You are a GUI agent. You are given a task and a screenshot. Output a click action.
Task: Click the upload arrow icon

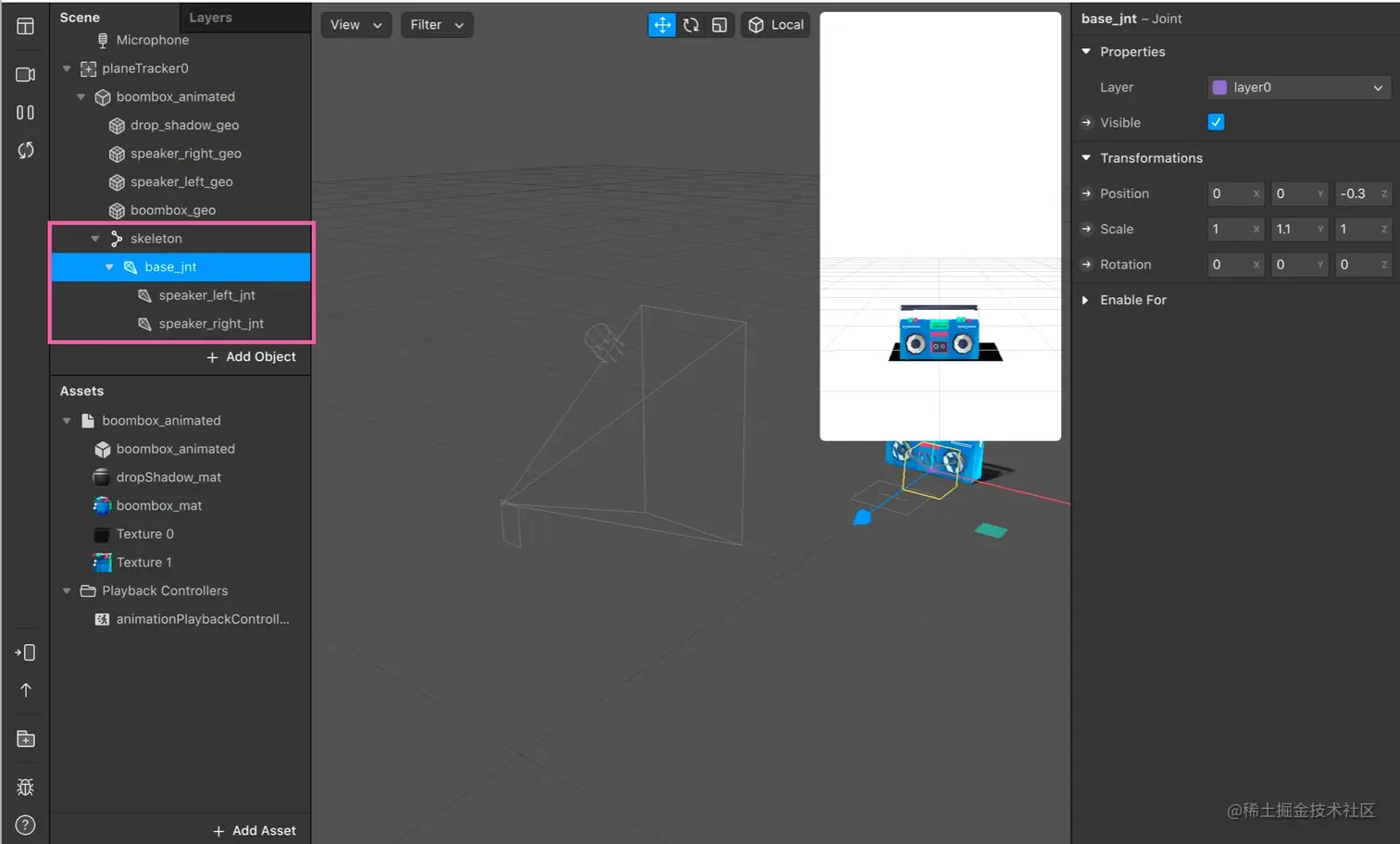[25, 690]
